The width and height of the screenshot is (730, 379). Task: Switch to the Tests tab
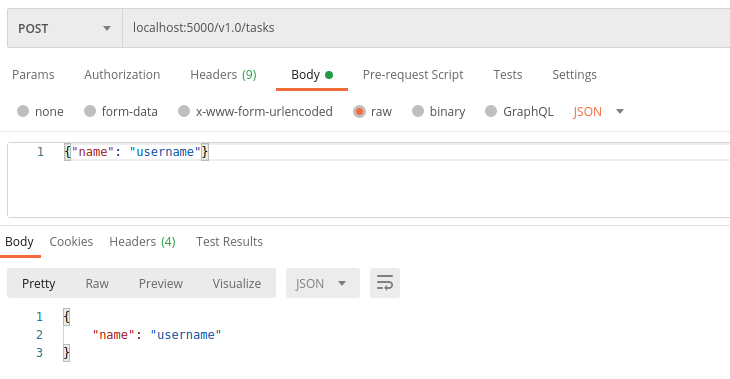[x=507, y=74]
